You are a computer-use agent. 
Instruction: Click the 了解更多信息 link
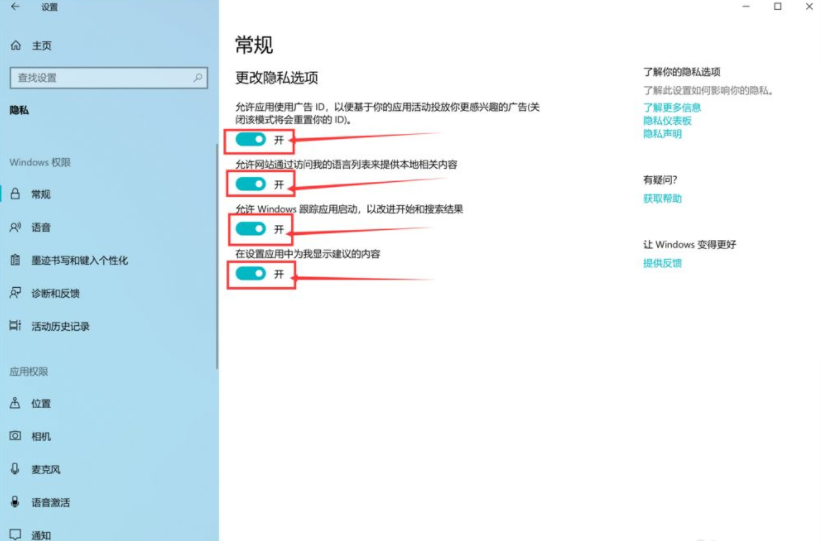tap(671, 107)
